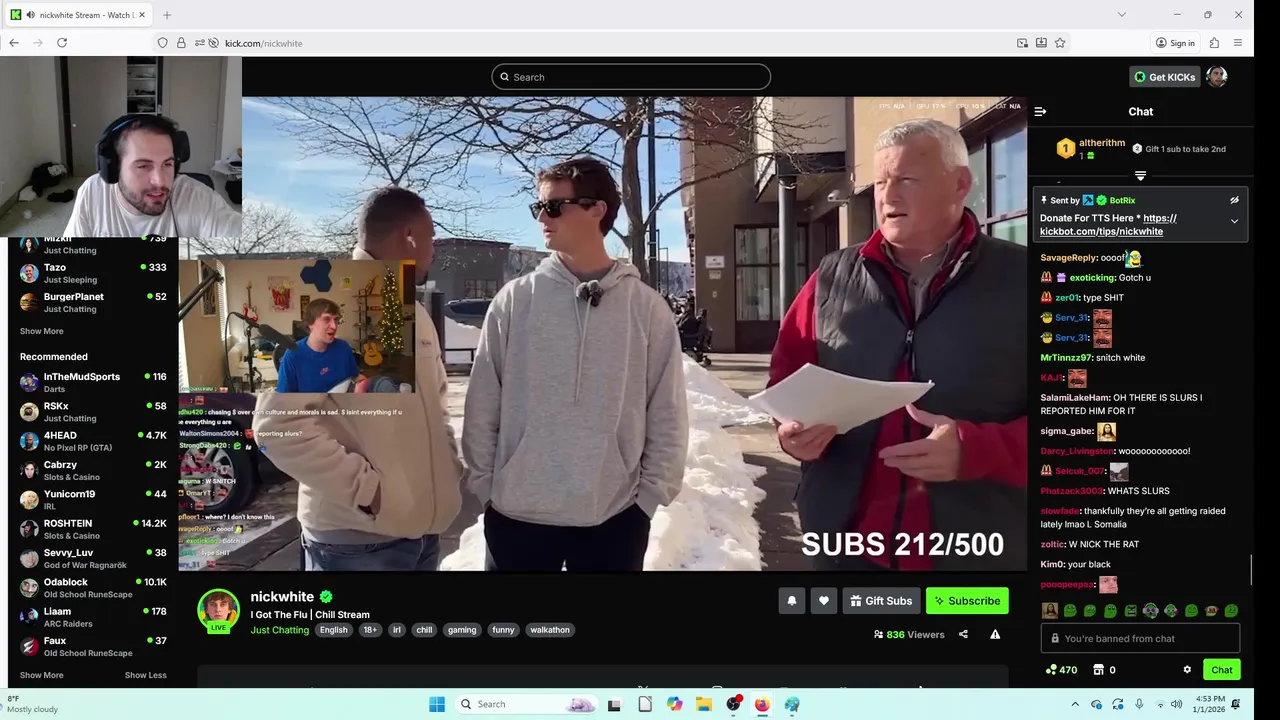Select the gaming tag
The width and height of the screenshot is (1280, 720).
click(x=462, y=630)
